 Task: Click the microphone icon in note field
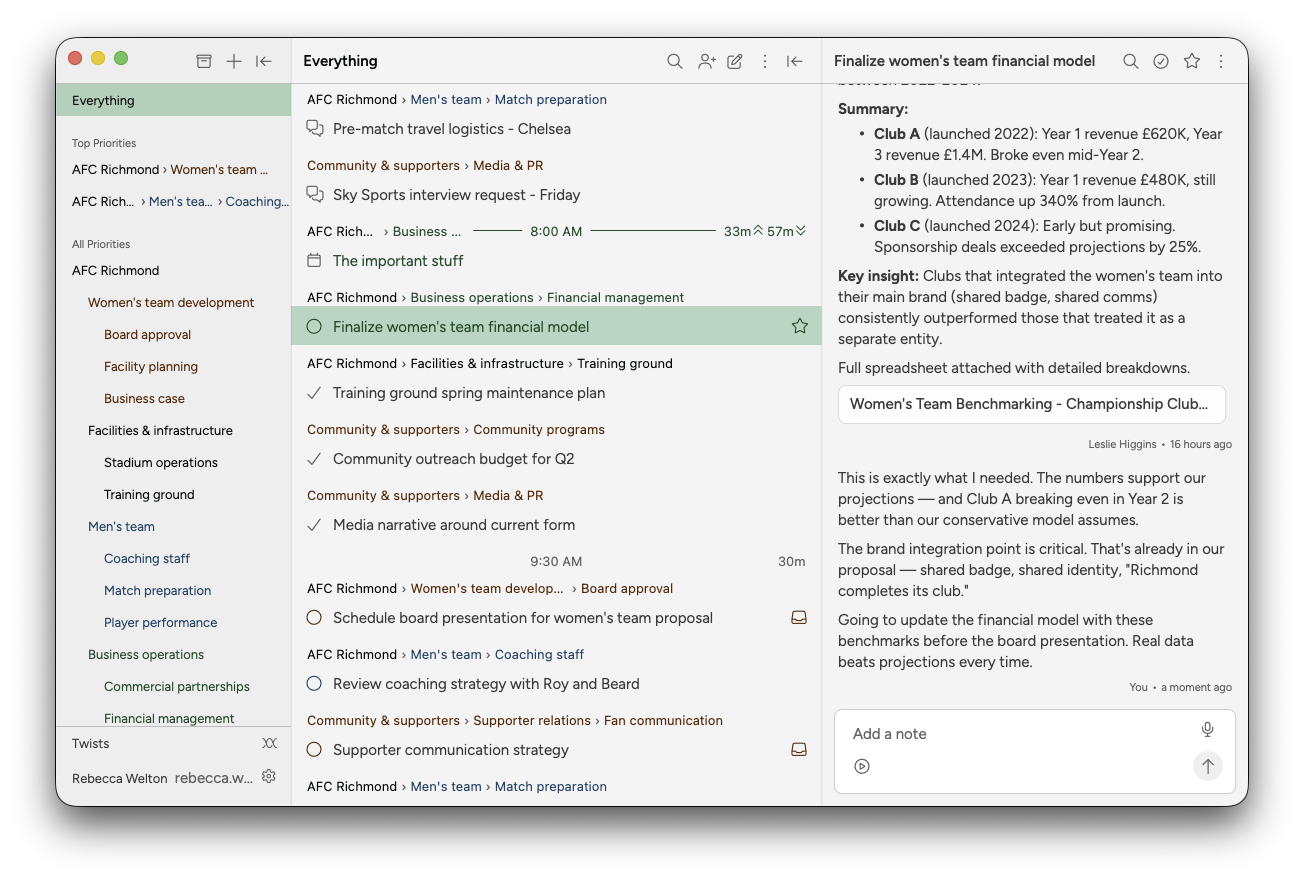point(1207,730)
